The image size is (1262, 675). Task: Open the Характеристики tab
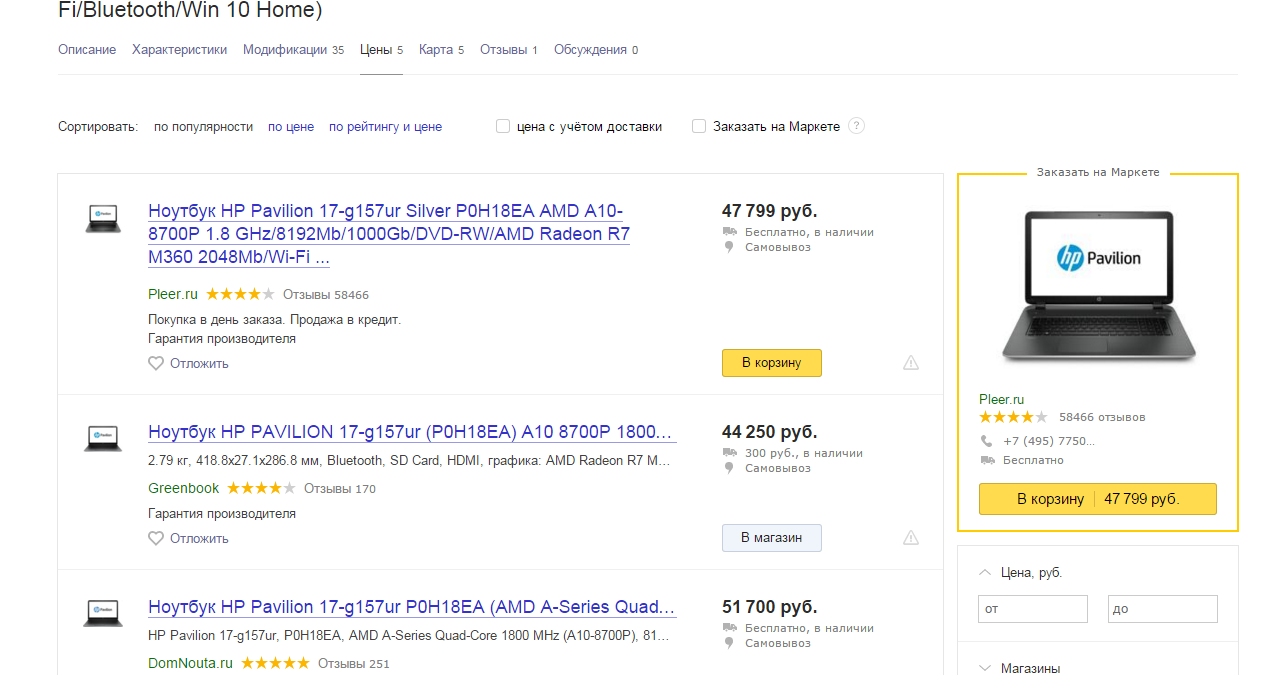(x=179, y=50)
